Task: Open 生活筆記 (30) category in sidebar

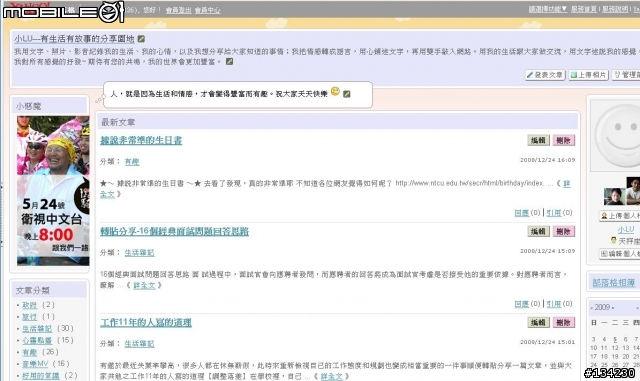Action: click(x=37, y=328)
